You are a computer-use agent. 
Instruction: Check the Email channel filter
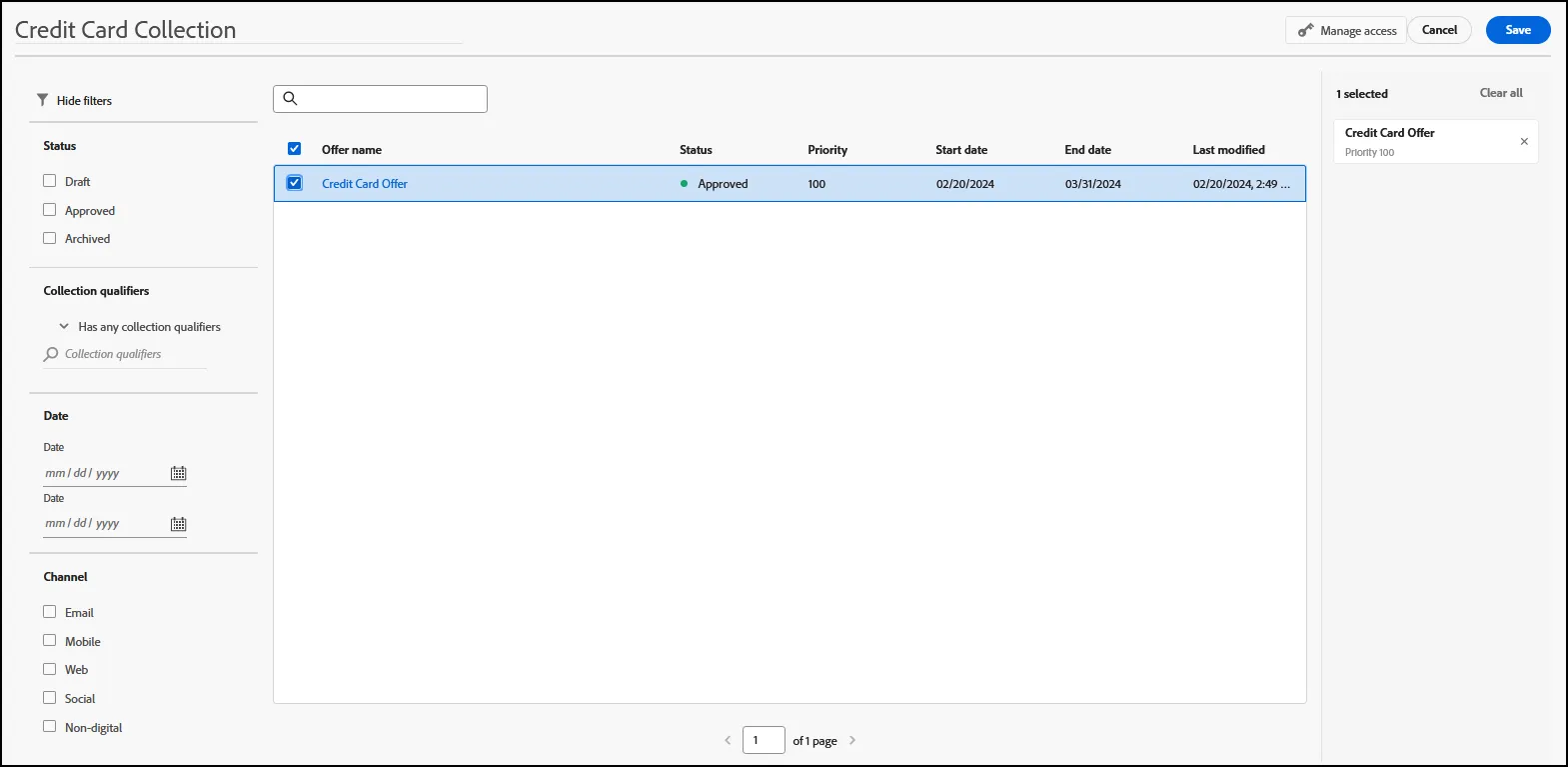tap(49, 612)
